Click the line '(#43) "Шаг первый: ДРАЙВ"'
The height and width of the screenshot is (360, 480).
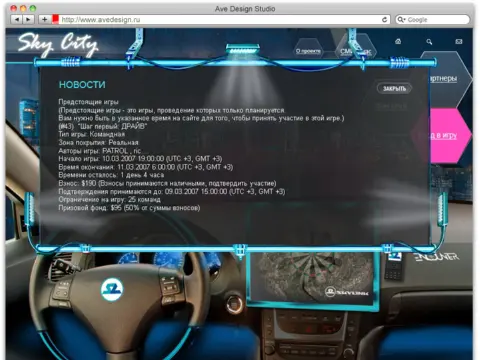pyautogui.click(x=103, y=126)
